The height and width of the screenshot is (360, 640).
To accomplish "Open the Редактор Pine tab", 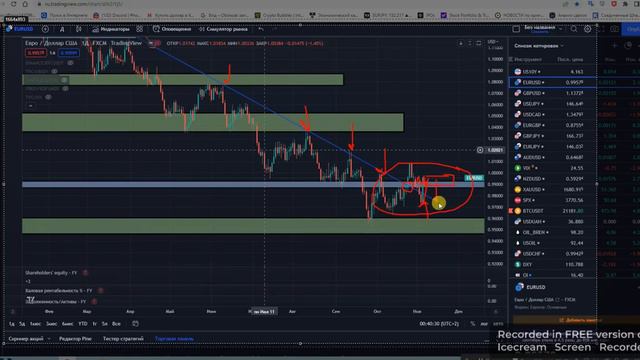I will [x=75, y=339].
